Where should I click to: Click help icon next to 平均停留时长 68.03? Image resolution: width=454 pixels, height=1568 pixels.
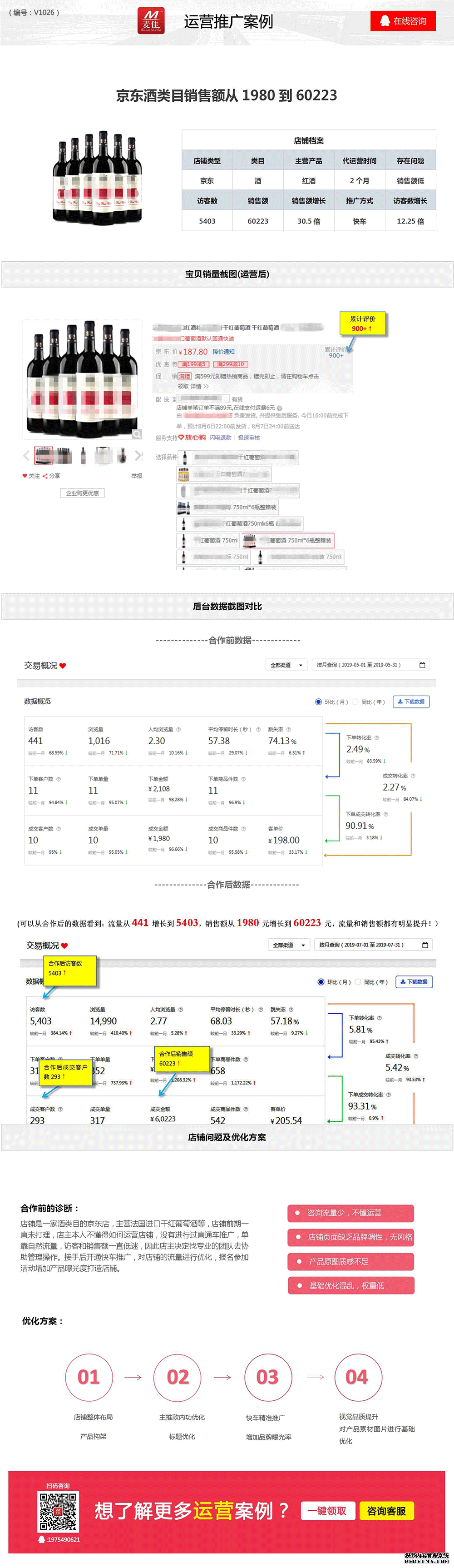(261, 1010)
